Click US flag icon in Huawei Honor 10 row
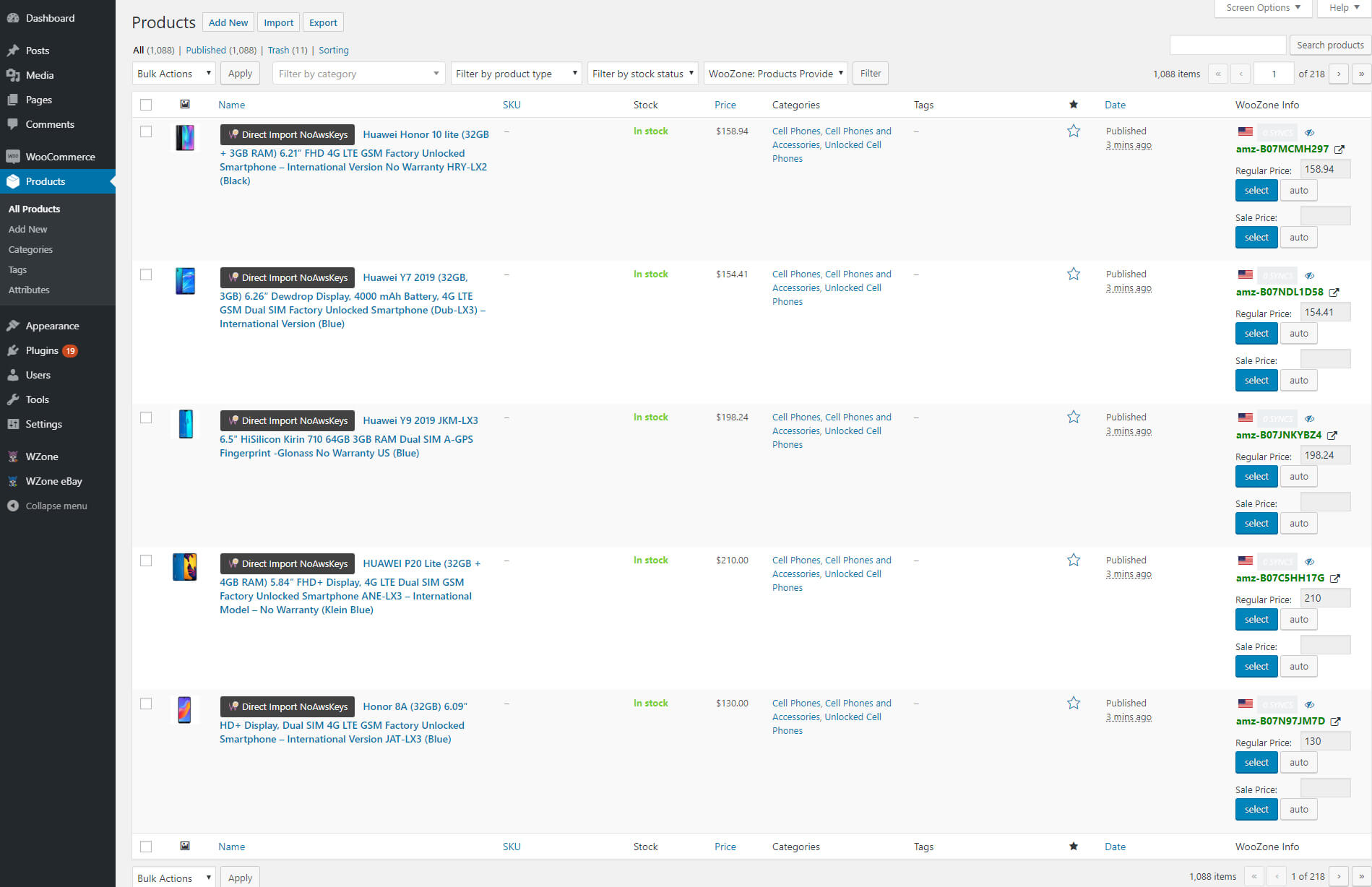 (1245, 131)
